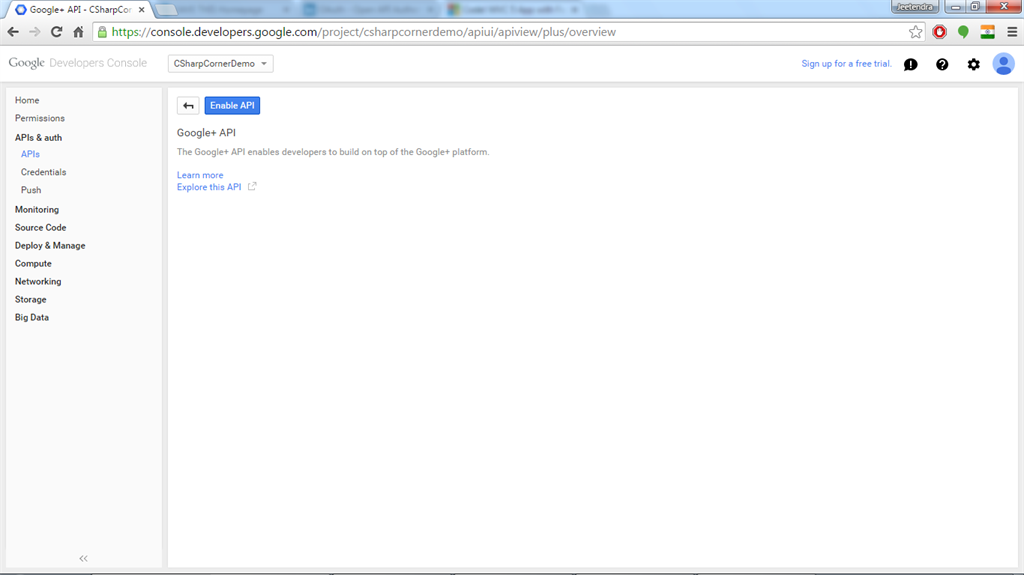Click the India flag extension icon

click(x=987, y=32)
